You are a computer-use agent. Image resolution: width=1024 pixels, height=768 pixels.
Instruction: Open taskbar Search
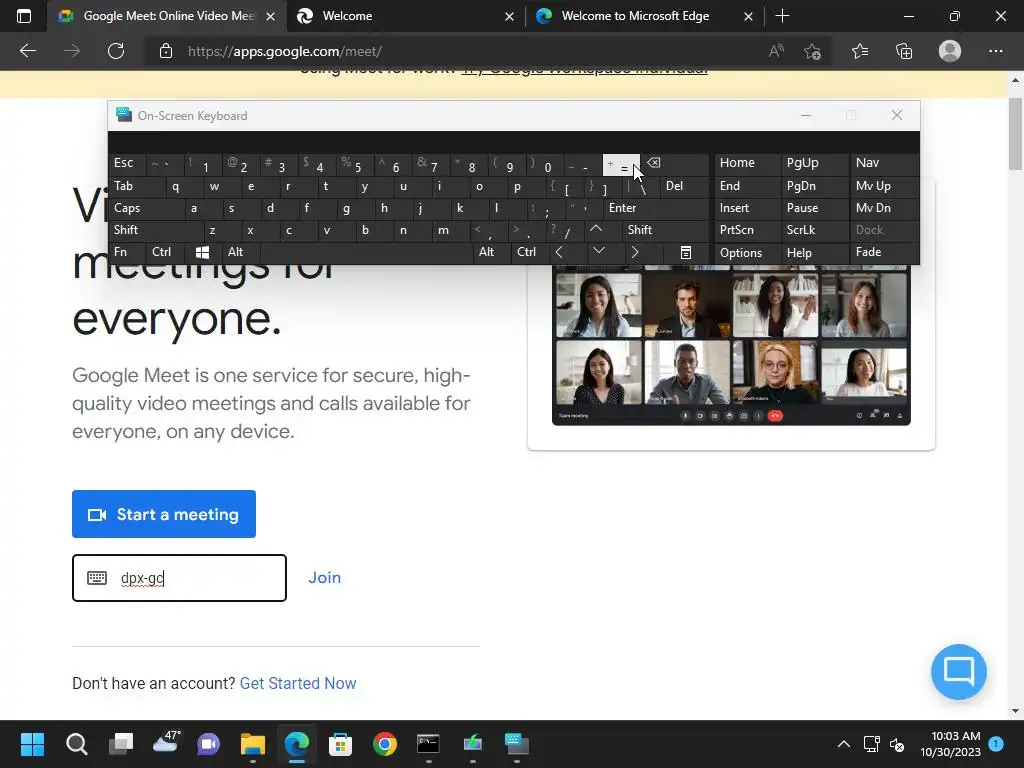click(x=76, y=744)
